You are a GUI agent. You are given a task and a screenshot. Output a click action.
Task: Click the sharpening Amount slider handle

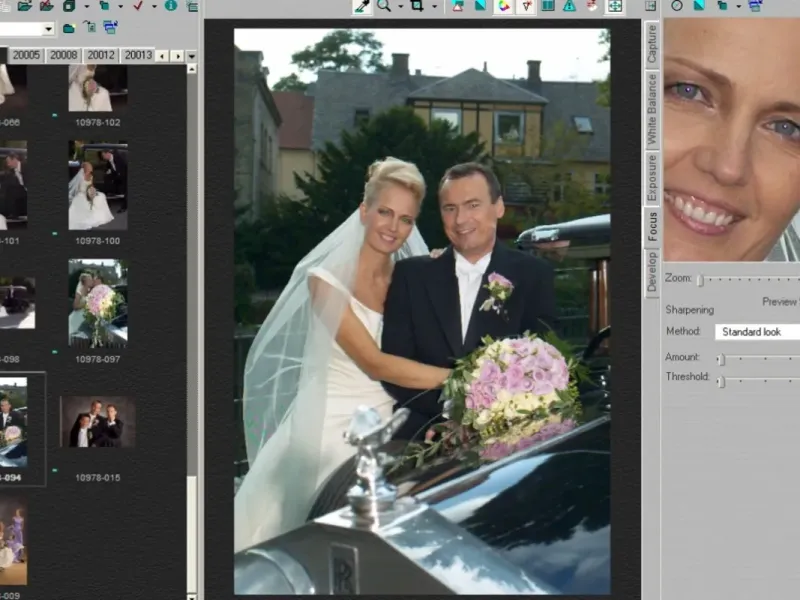point(721,359)
